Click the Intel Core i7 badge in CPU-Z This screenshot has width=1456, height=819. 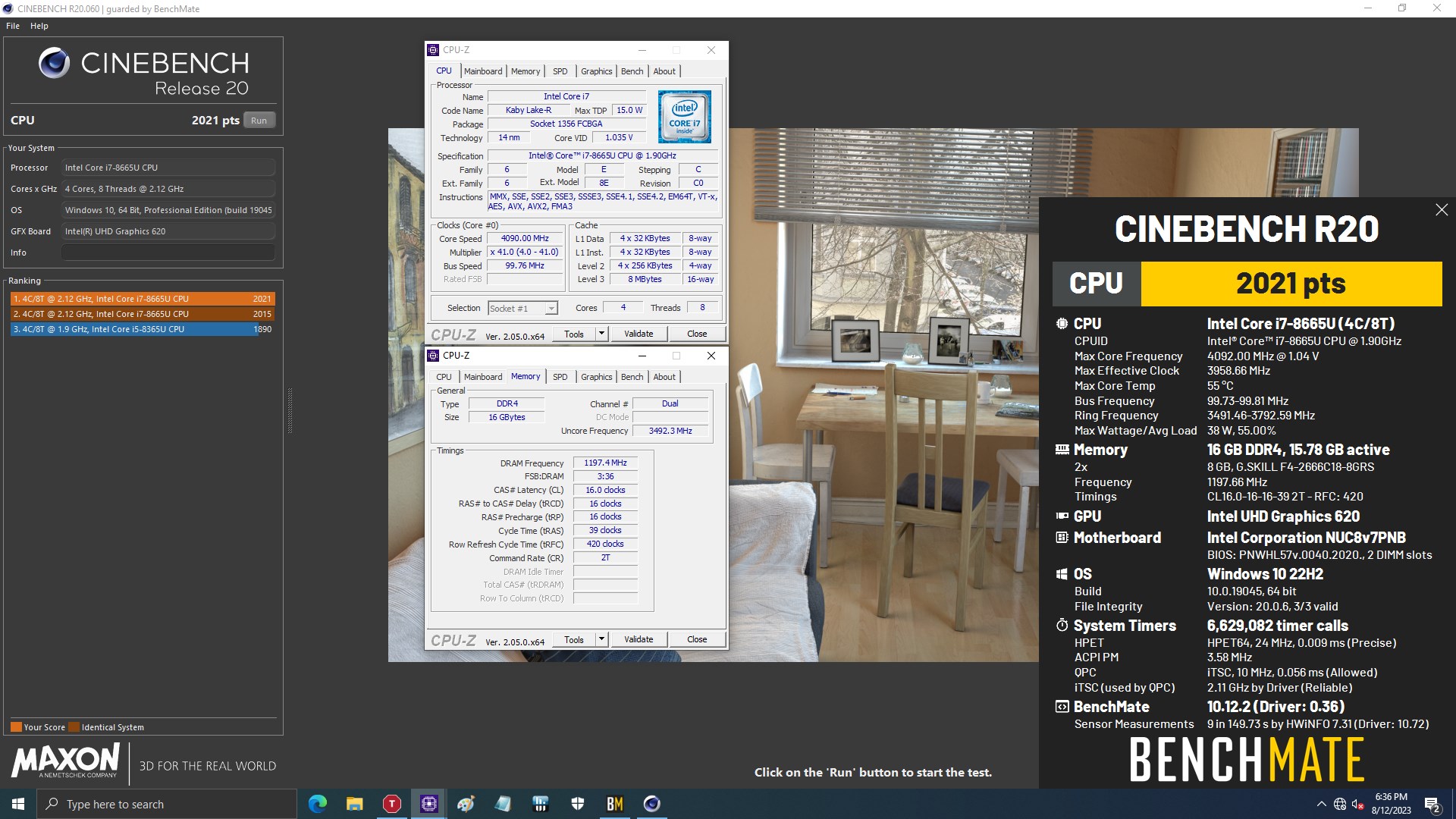tap(685, 117)
